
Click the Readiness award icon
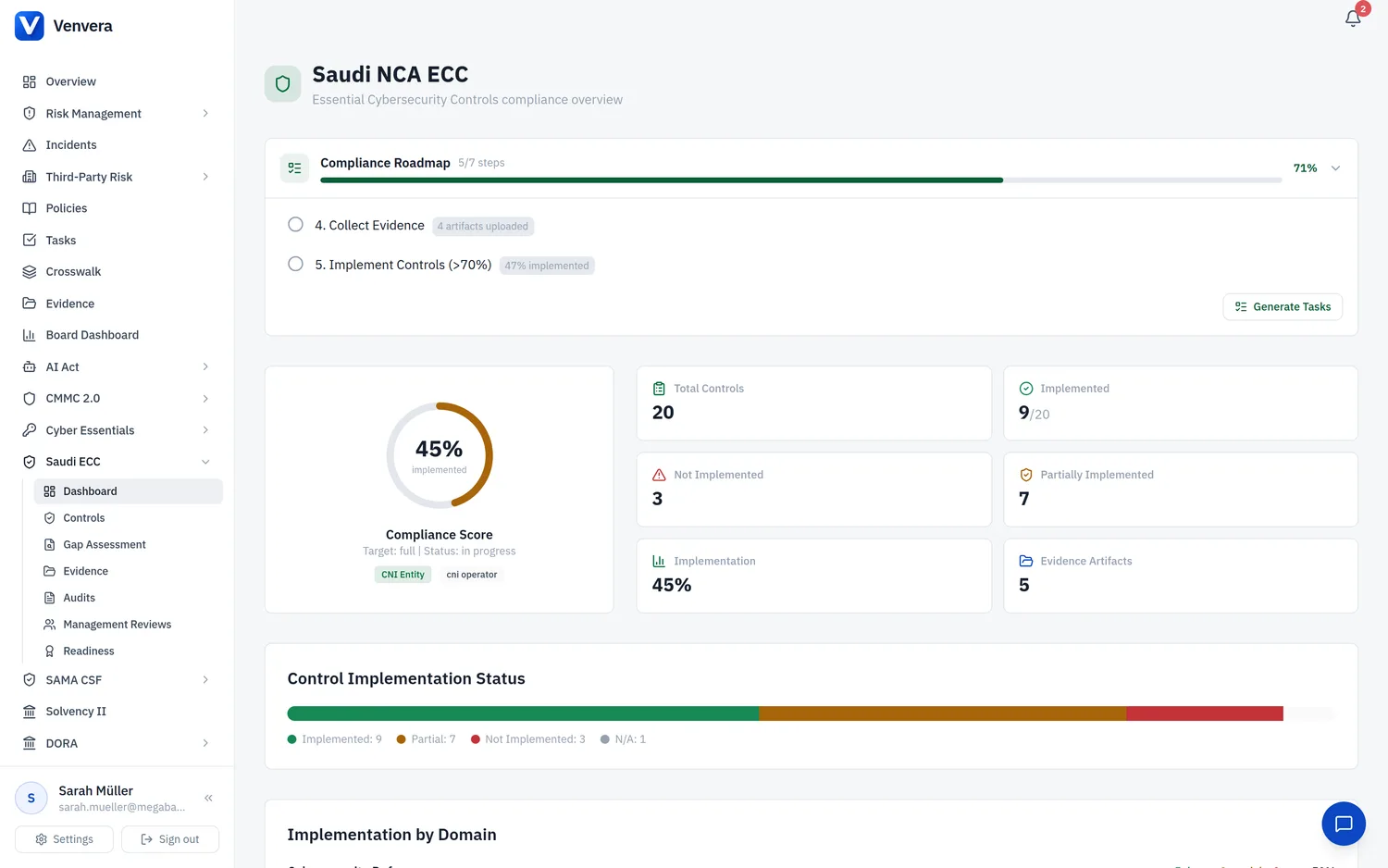pos(50,651)
